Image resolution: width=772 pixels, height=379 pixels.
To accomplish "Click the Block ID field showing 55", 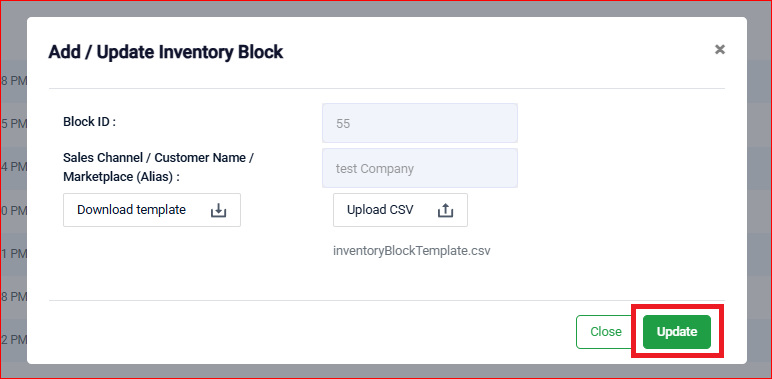I will pos(419,123).
